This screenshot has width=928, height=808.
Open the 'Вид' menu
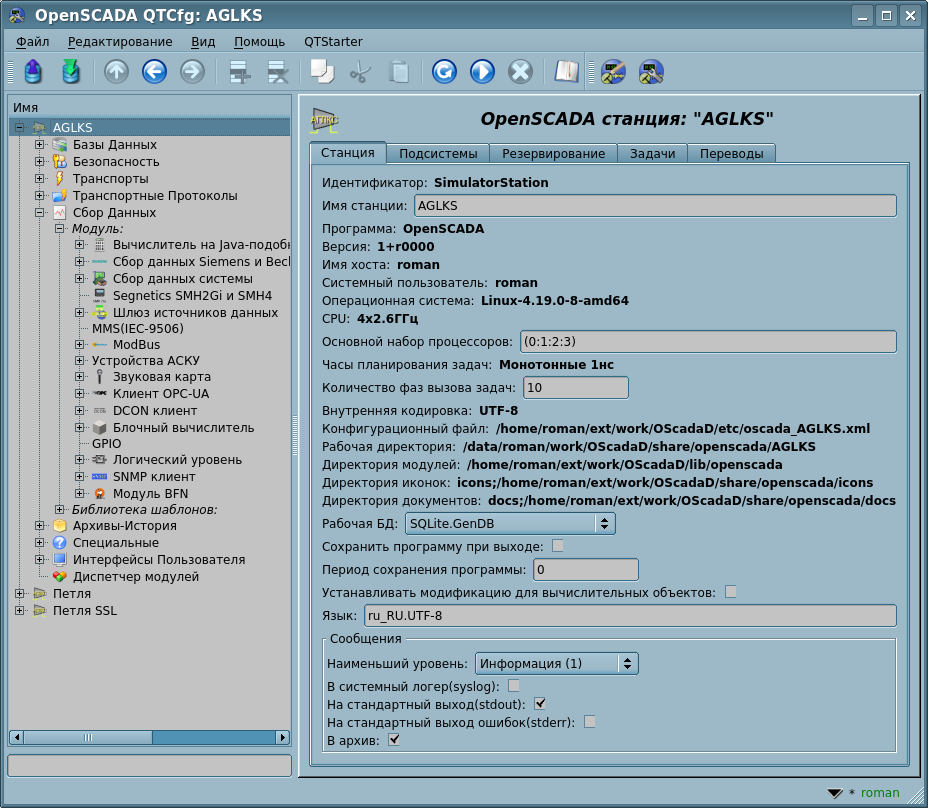203,42
